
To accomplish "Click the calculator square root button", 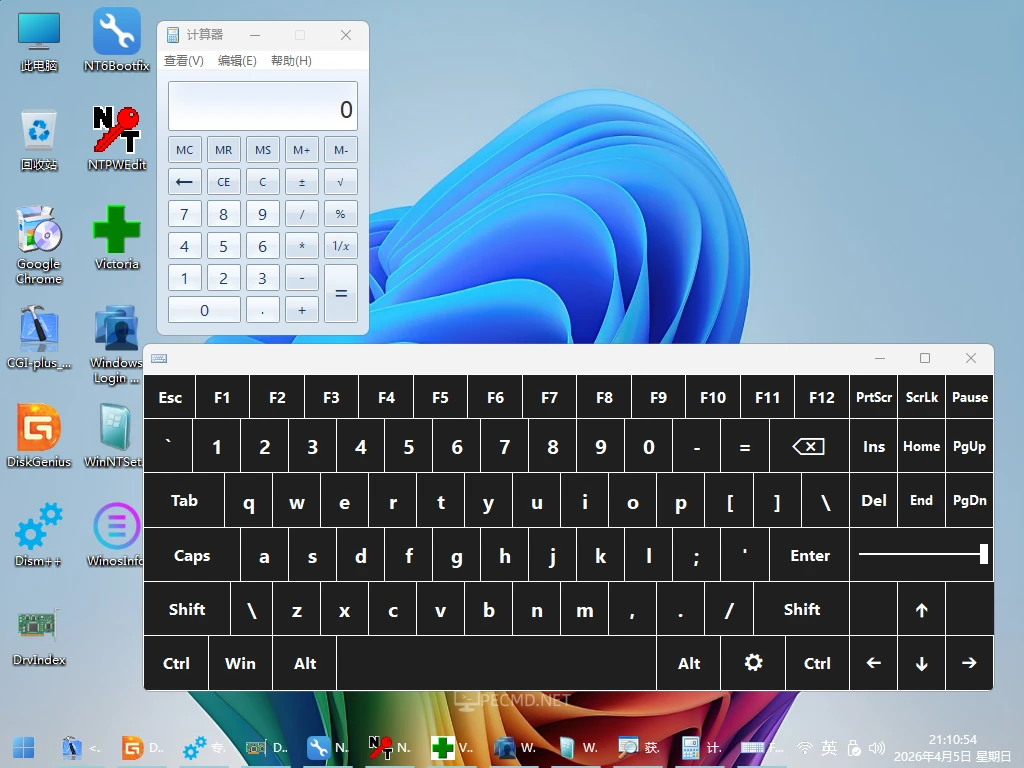I will 340,182.
